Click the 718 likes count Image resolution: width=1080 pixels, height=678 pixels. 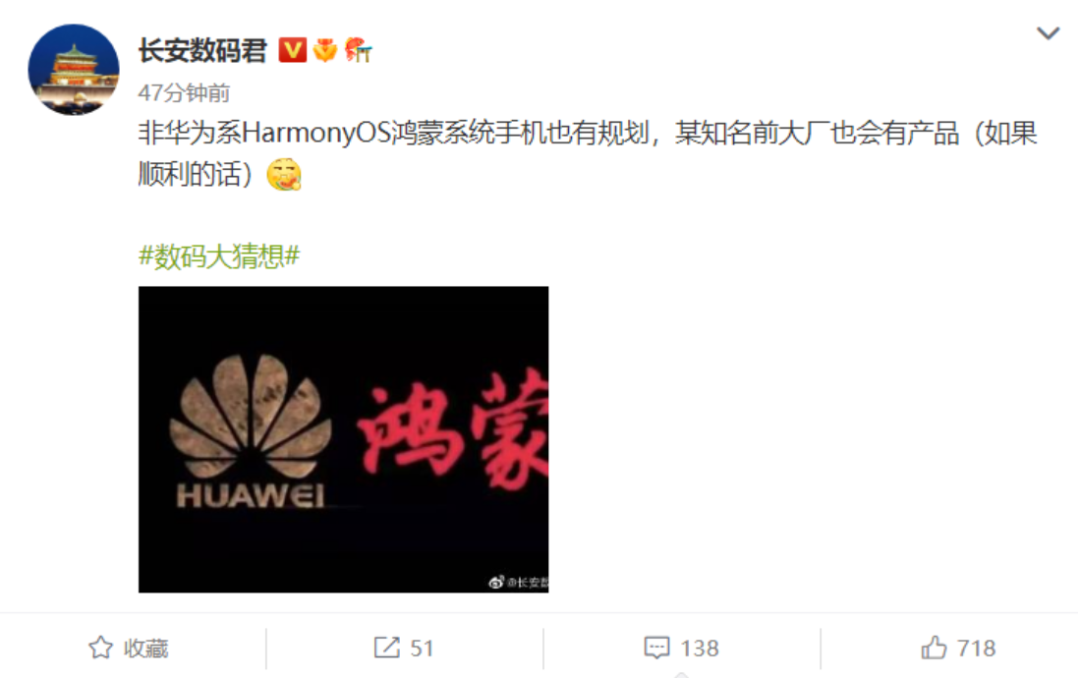tap(977, 648)
